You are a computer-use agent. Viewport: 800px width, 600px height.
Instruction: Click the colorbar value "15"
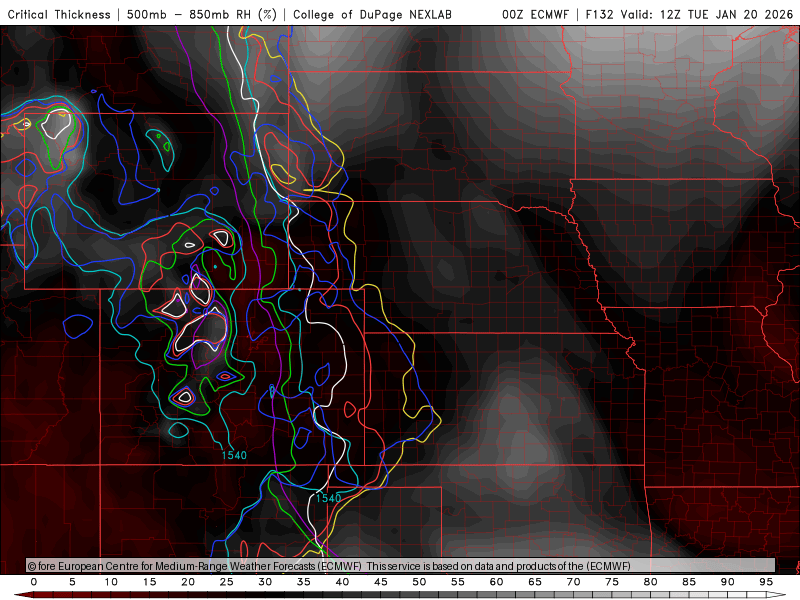(x=149, y=582)
